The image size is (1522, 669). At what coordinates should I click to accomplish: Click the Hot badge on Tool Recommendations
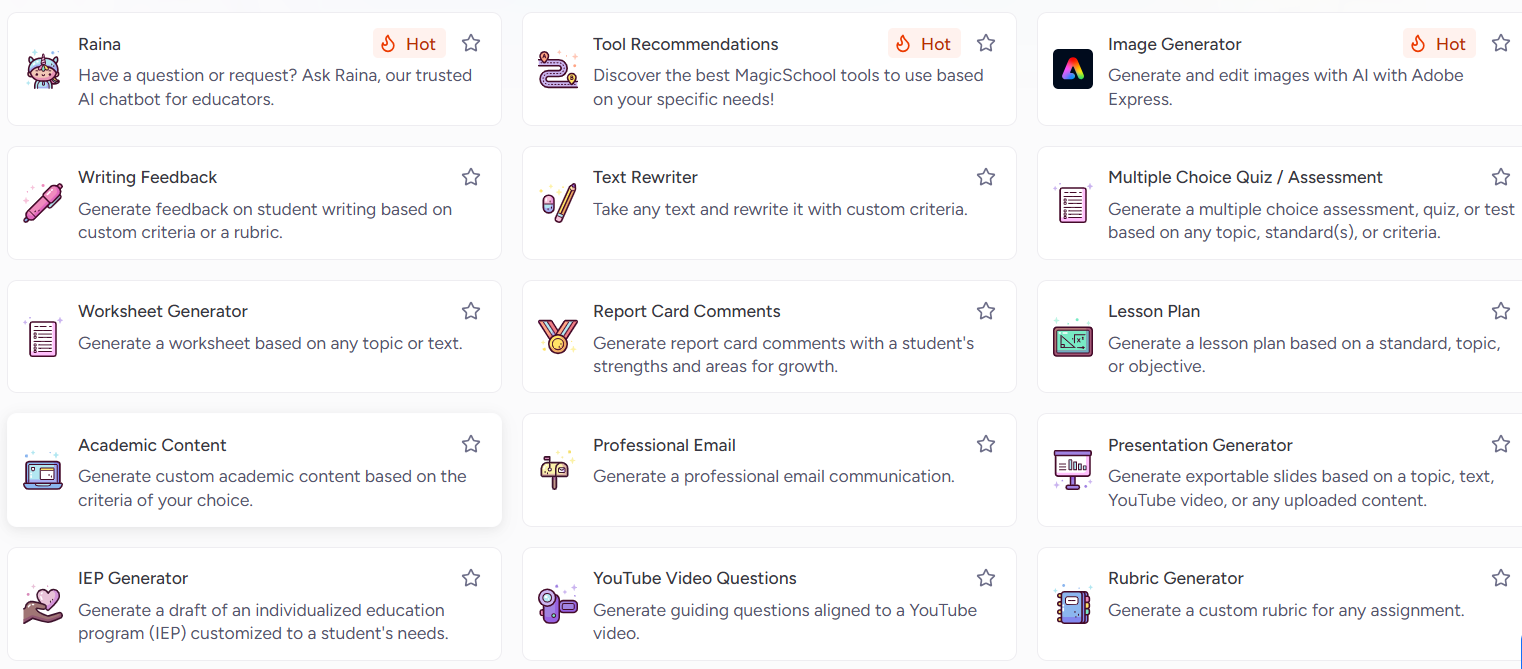click(923, 43)
